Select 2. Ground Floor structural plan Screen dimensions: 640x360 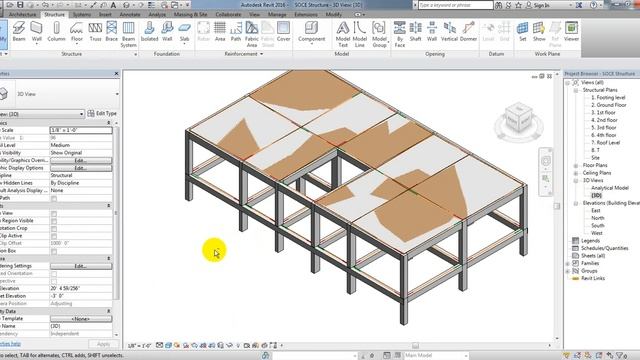point(609,105)
